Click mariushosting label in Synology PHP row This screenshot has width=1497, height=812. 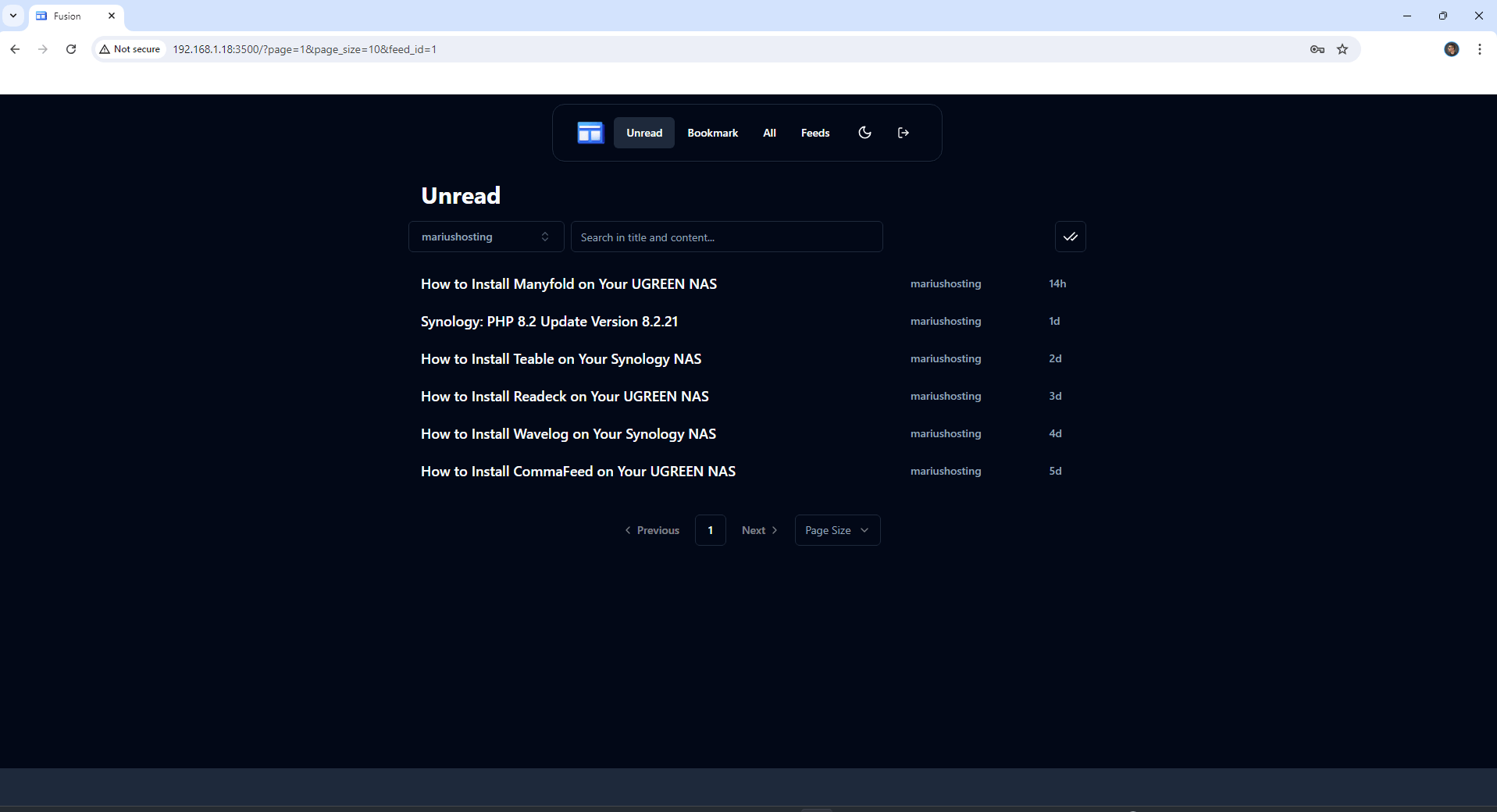946,321
